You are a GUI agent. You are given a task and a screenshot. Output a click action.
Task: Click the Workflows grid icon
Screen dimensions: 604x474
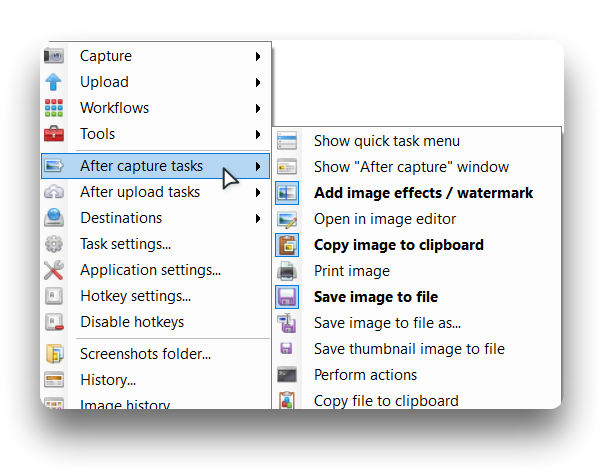point(55,108)
